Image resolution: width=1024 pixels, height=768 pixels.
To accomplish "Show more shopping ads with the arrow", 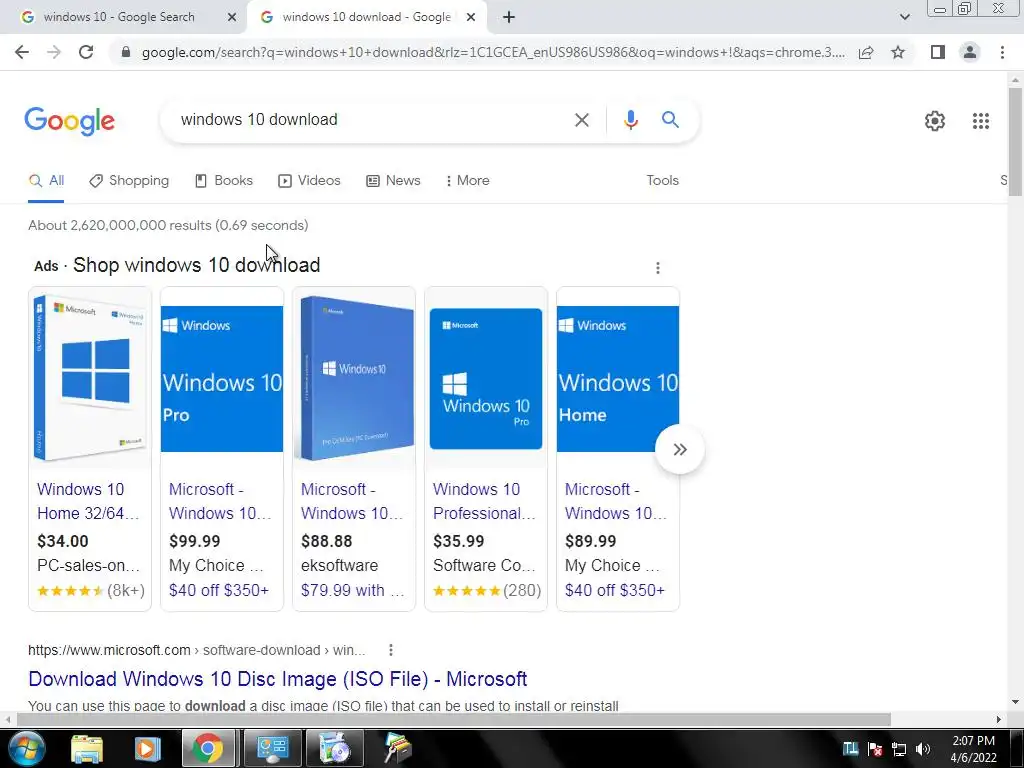I will coord(680,449).
